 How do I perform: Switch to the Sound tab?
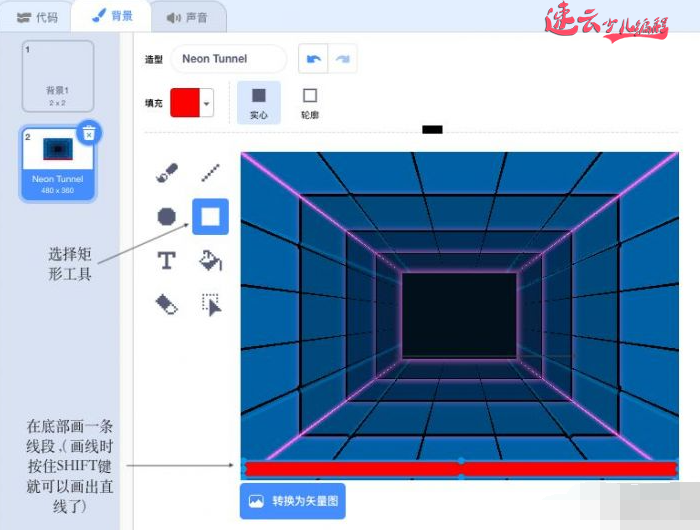[x=187, y=17]
